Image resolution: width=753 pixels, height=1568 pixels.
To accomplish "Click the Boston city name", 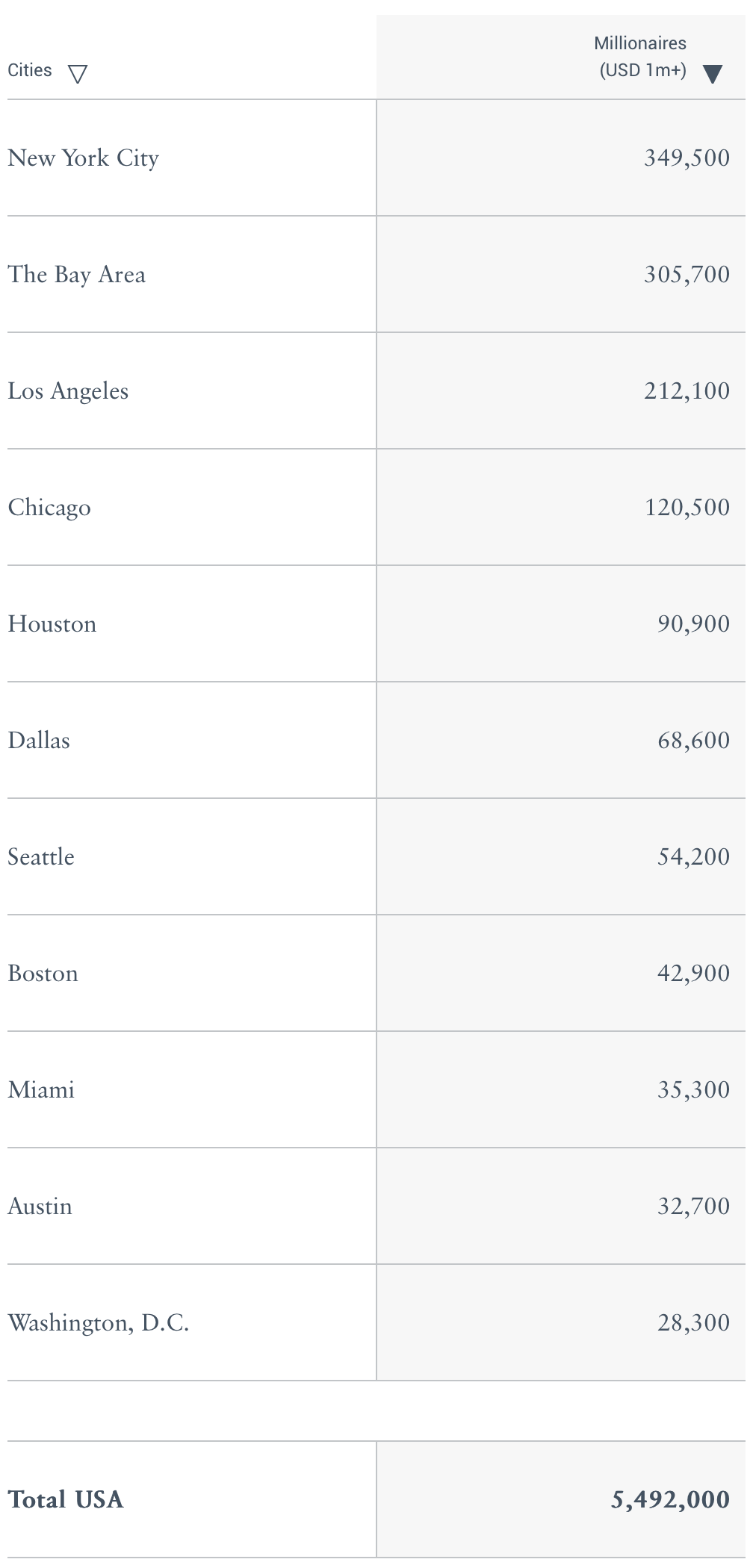I will 43,974.
